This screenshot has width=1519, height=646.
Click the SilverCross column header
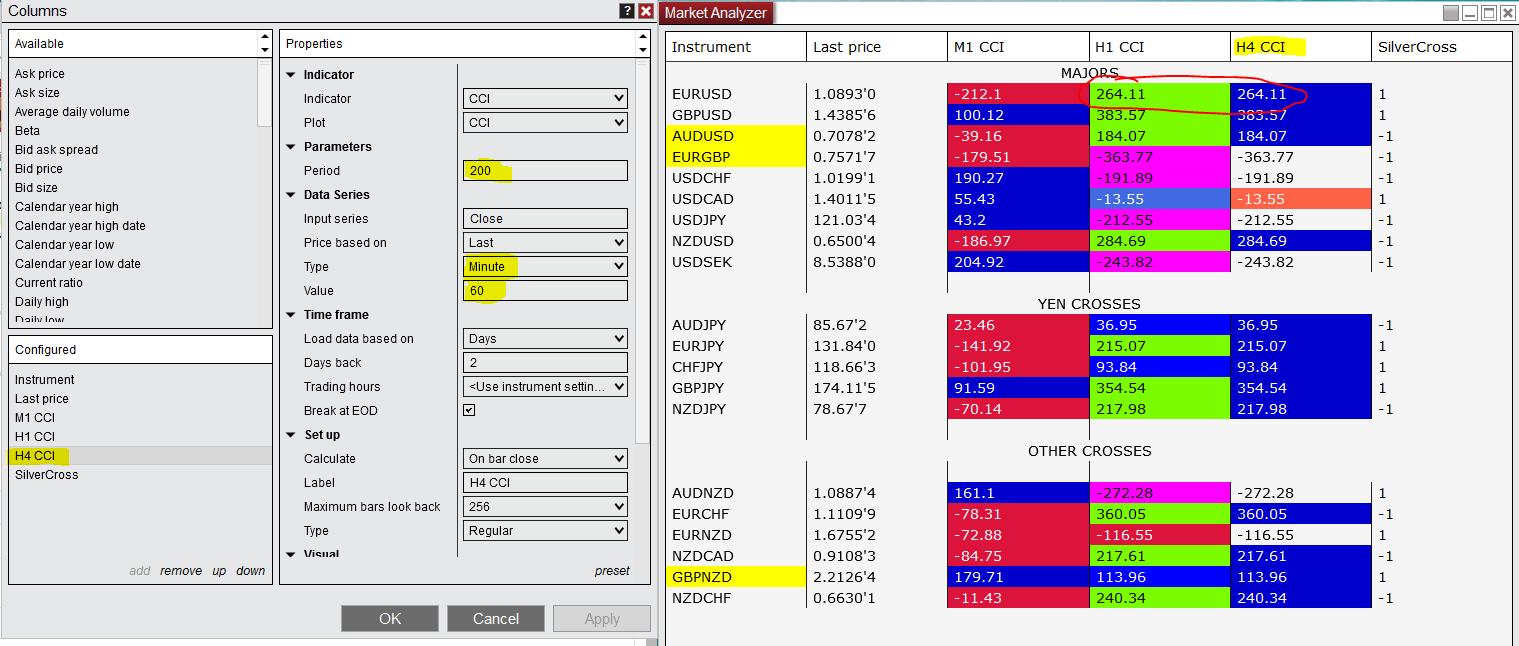point(1441,47)
